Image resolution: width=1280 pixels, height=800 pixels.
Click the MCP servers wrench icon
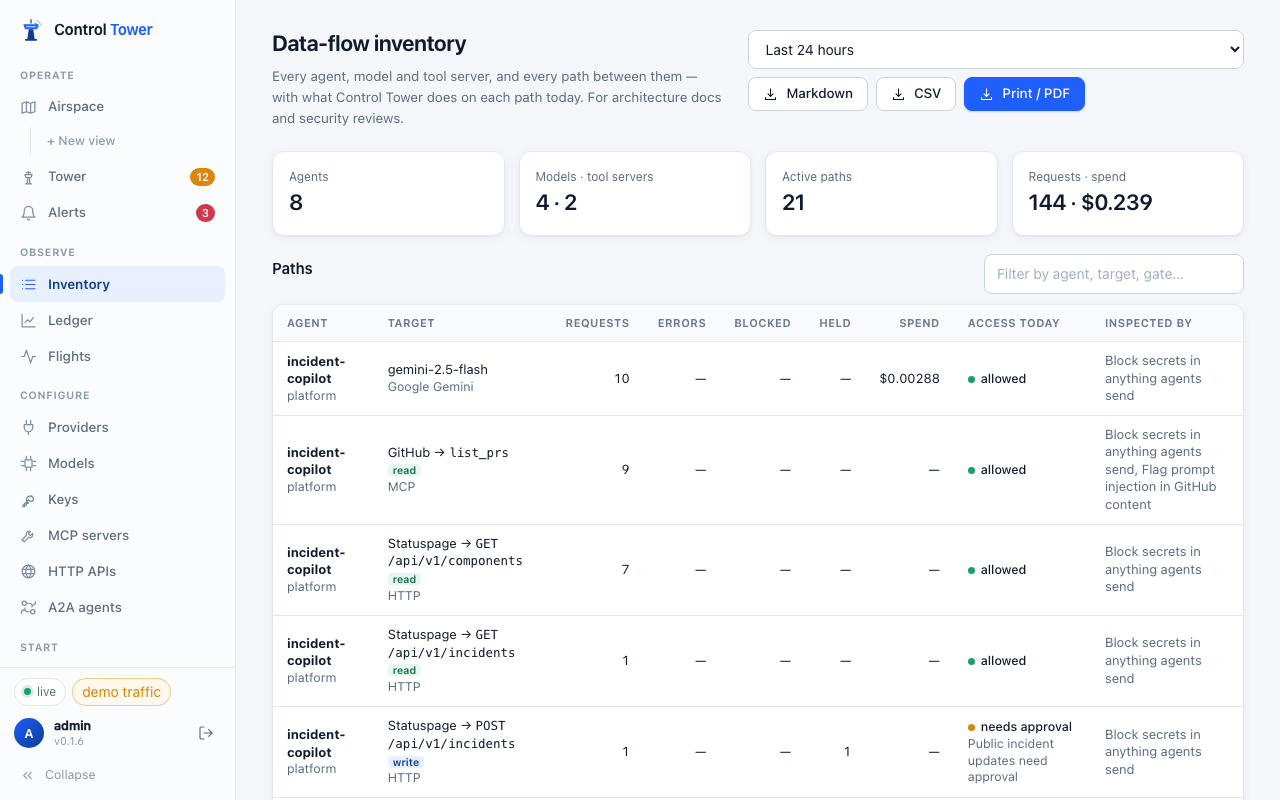[x=28, y=536]
